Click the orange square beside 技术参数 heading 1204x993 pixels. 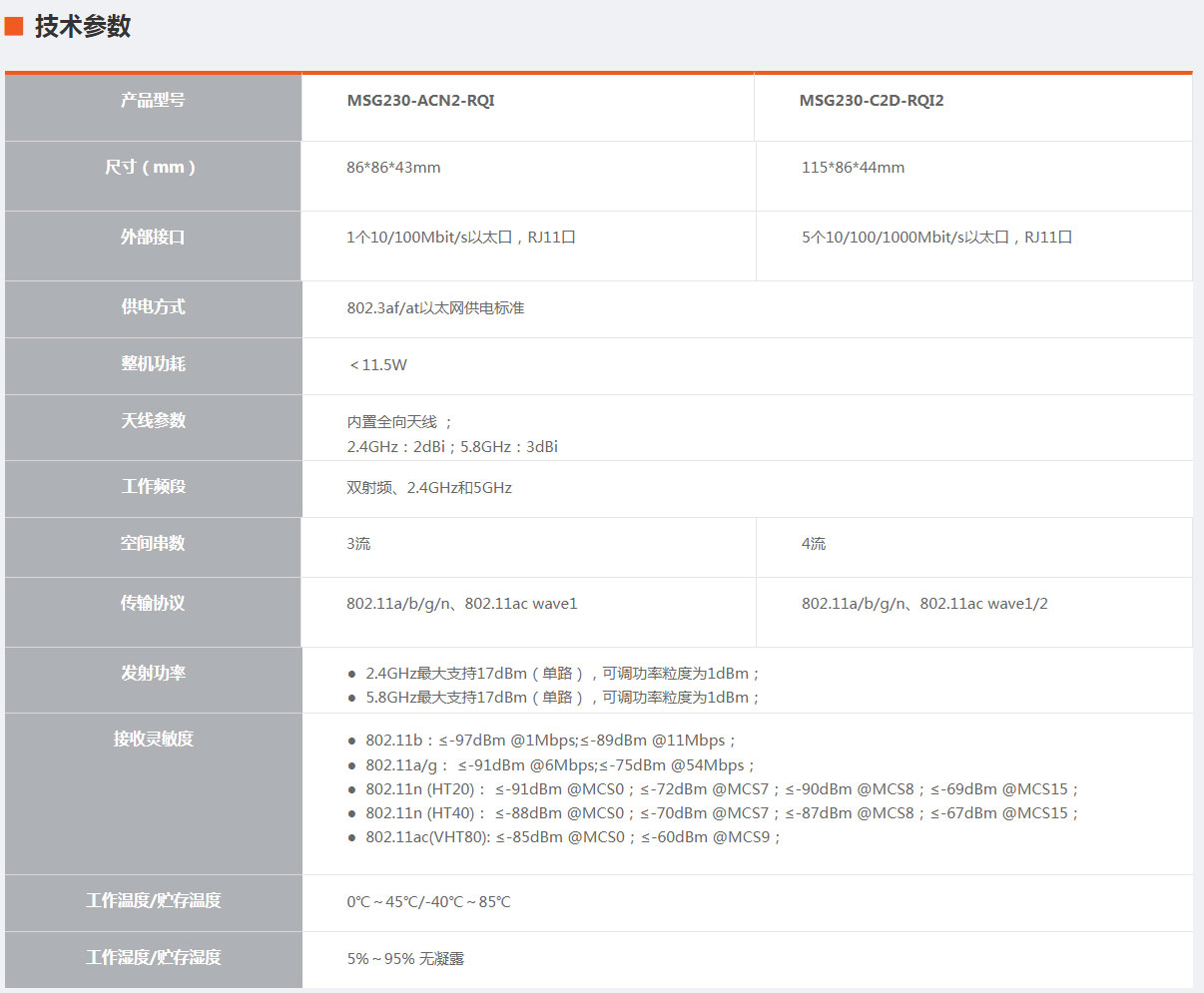[x=14, y=27]
